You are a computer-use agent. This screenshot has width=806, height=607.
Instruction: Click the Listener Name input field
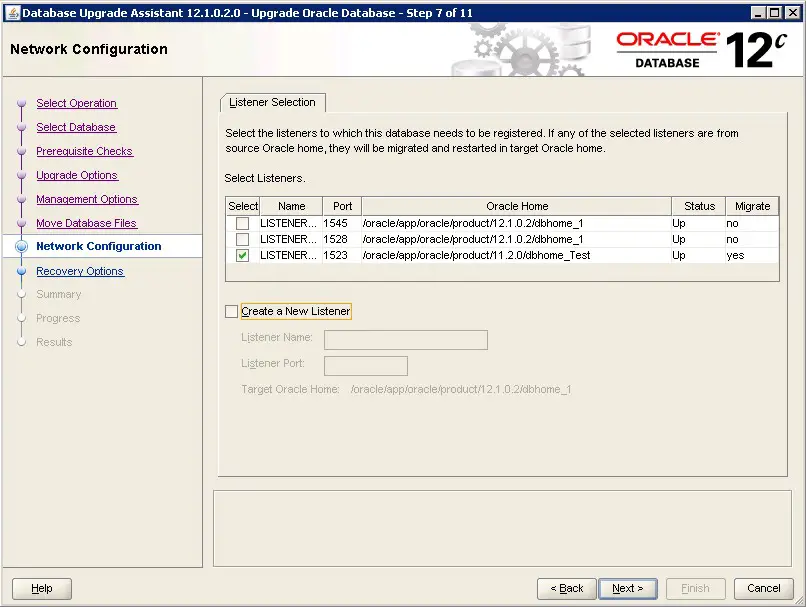tap(406, 340)
